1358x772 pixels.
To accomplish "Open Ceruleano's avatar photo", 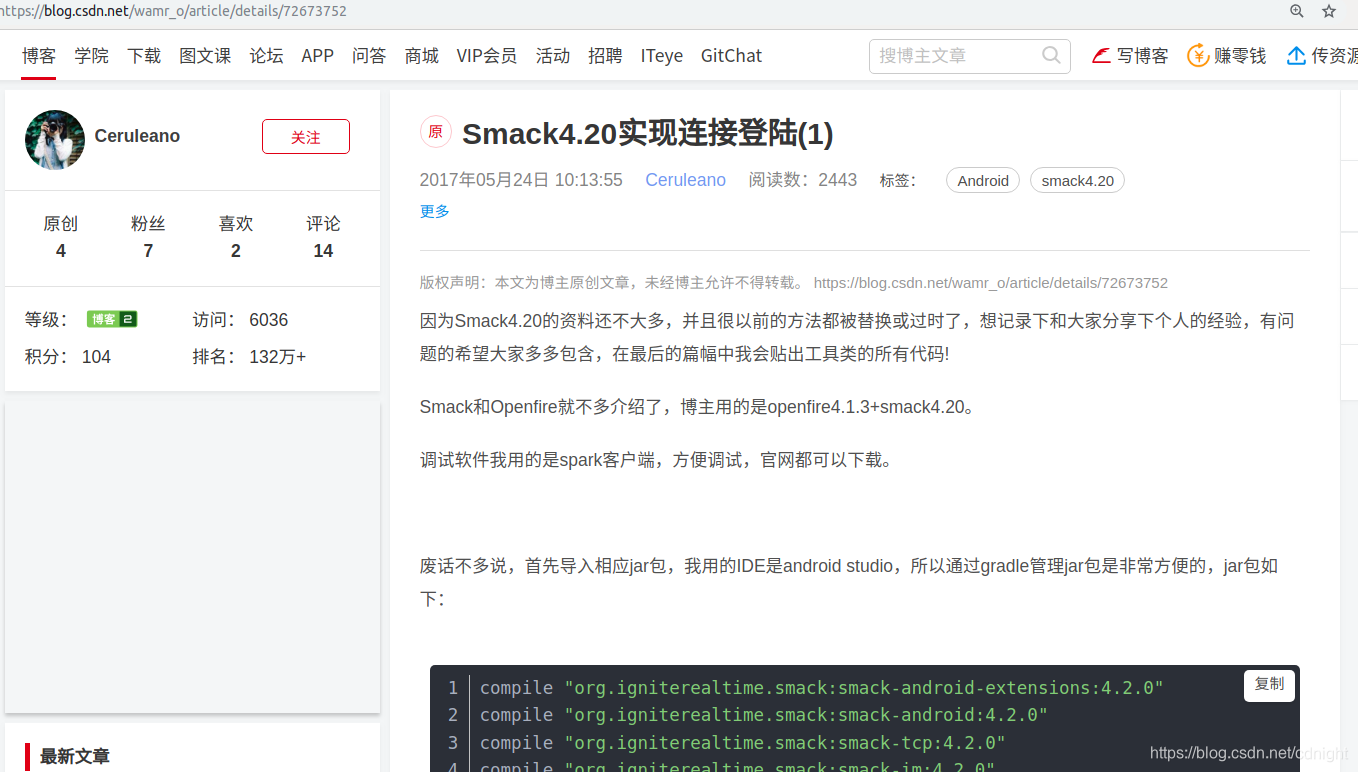I will click(x=55, y=140).
